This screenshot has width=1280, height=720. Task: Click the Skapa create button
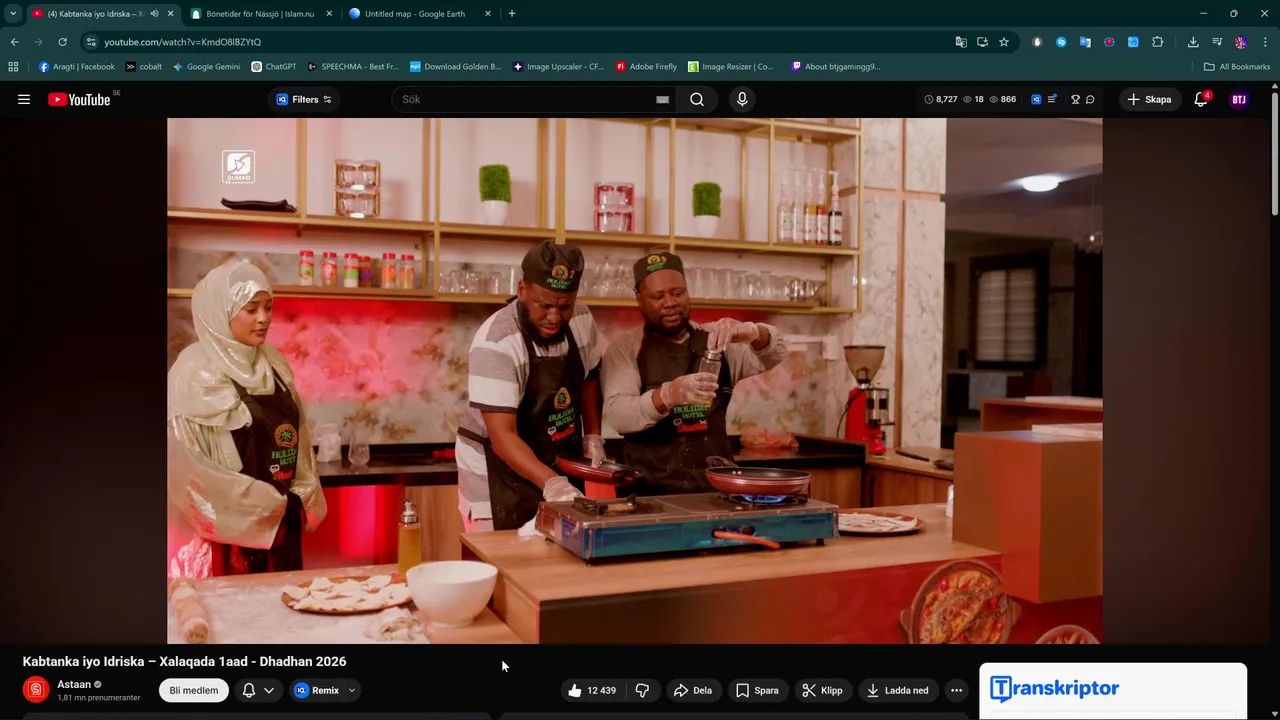[x=1149, y=99]
